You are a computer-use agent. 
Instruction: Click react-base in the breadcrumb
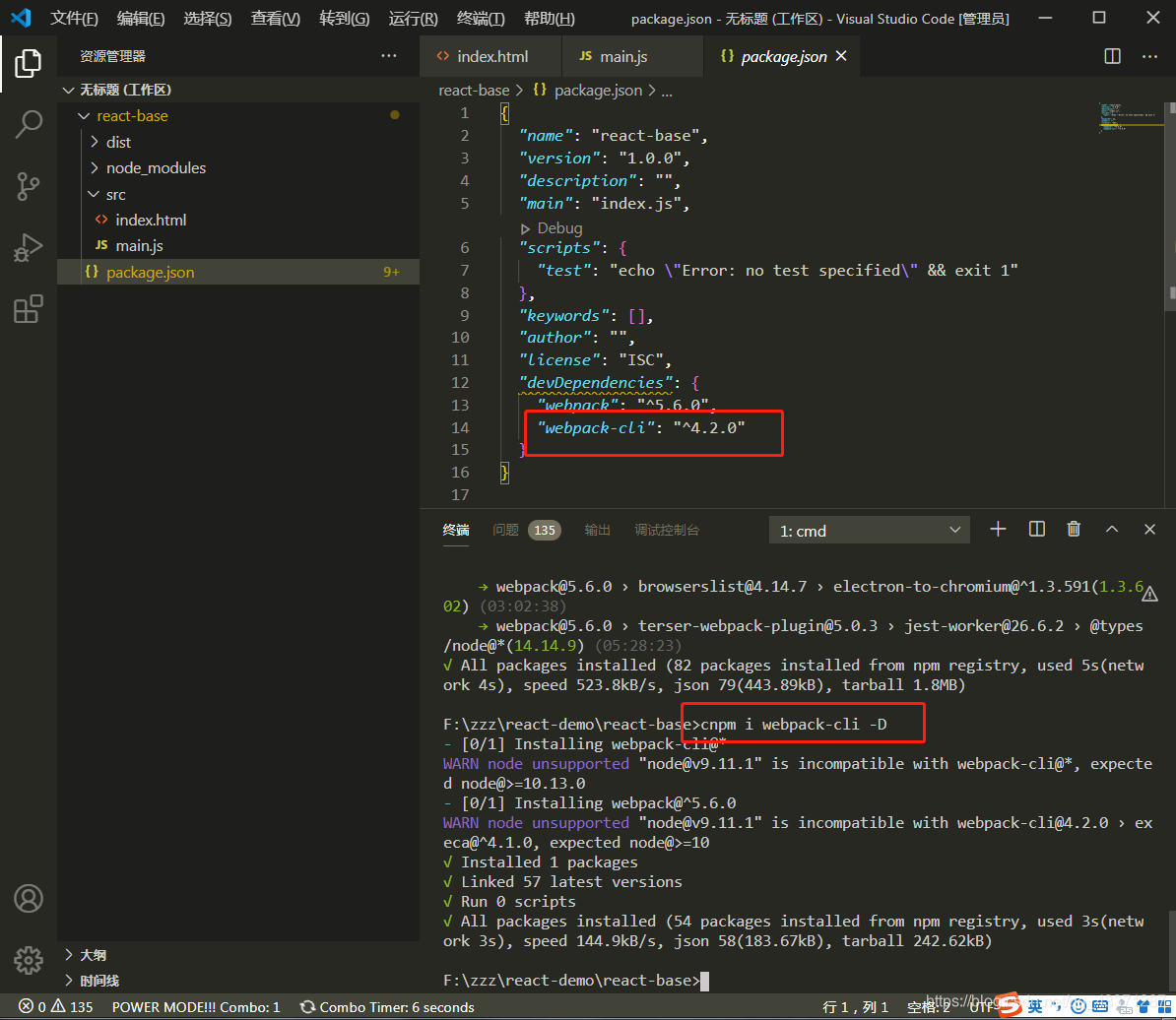tap(473, 90)
